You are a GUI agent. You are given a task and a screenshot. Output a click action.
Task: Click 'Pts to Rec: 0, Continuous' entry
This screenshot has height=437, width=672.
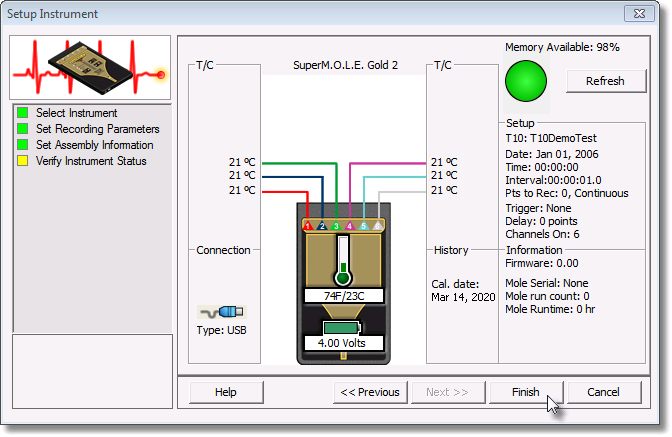(567, 193)
